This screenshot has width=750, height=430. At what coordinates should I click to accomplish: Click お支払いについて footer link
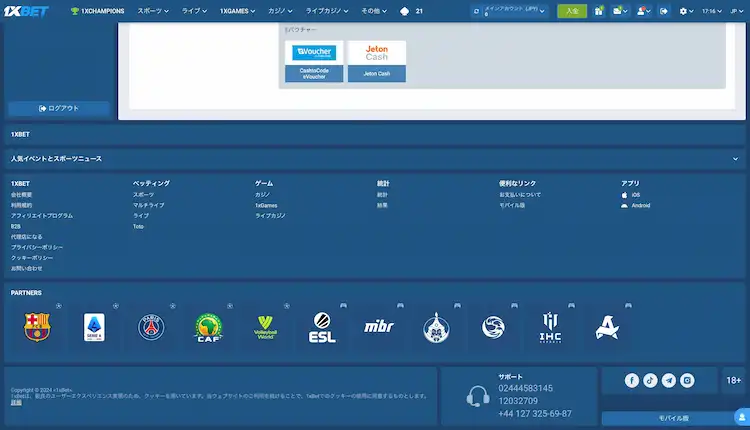coord(520,195)
